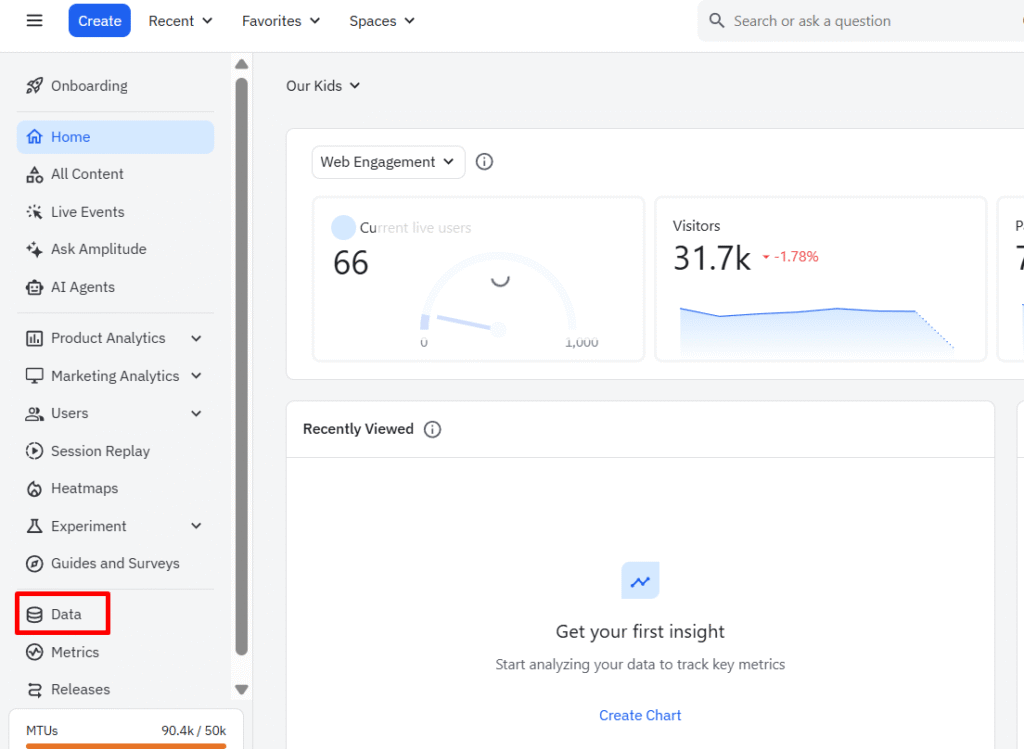The width and height of the screenshot is (1024, 749).
Task: Open the Web Engagement dropdown
Action: pos(388,162)
